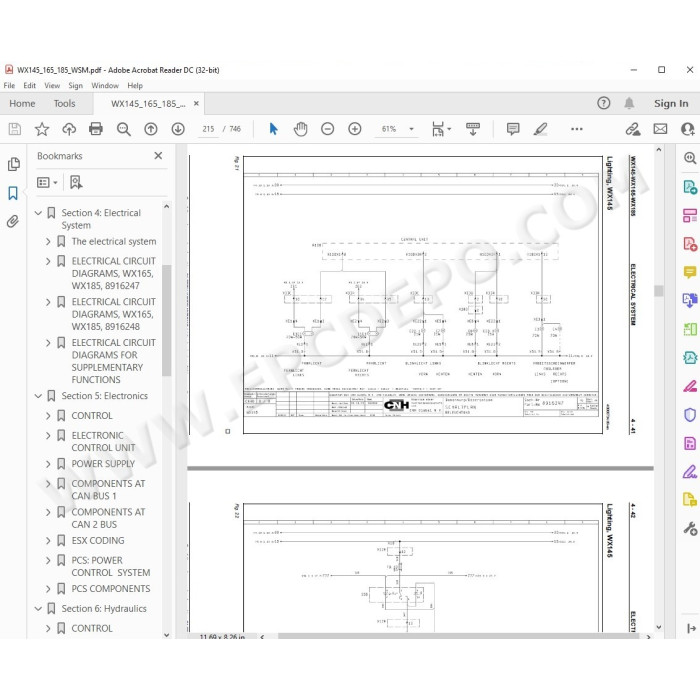
Task: Expand PCS COMPONENTS bookmark
Action: pyautogui.click(x=48, y=589)
